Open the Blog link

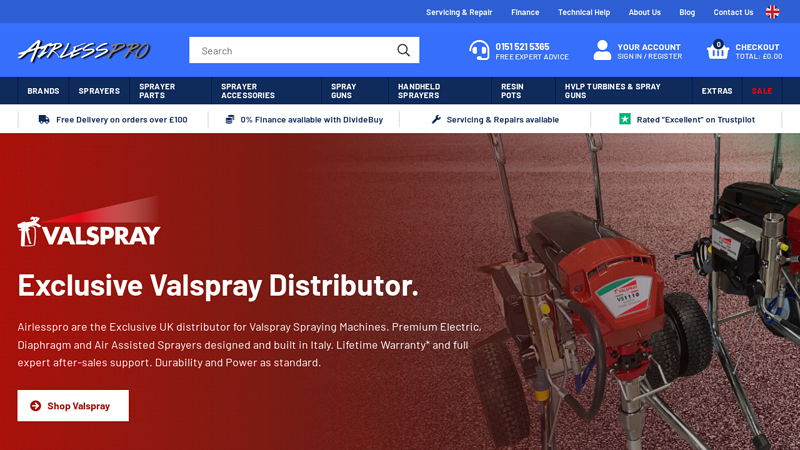click(687, 12)
